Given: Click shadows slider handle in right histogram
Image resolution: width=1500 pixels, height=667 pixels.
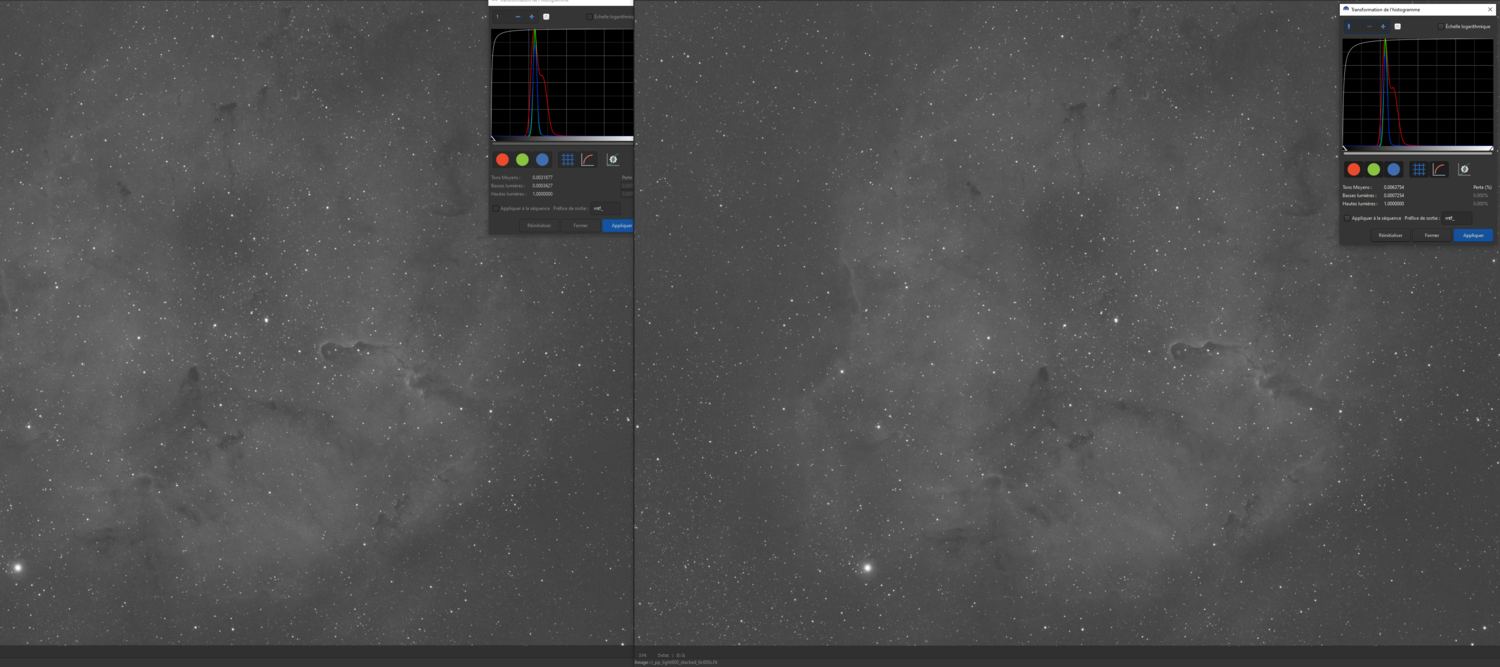Looking at the screenshot, I should pyautogui.click(x=1345, y=148).
